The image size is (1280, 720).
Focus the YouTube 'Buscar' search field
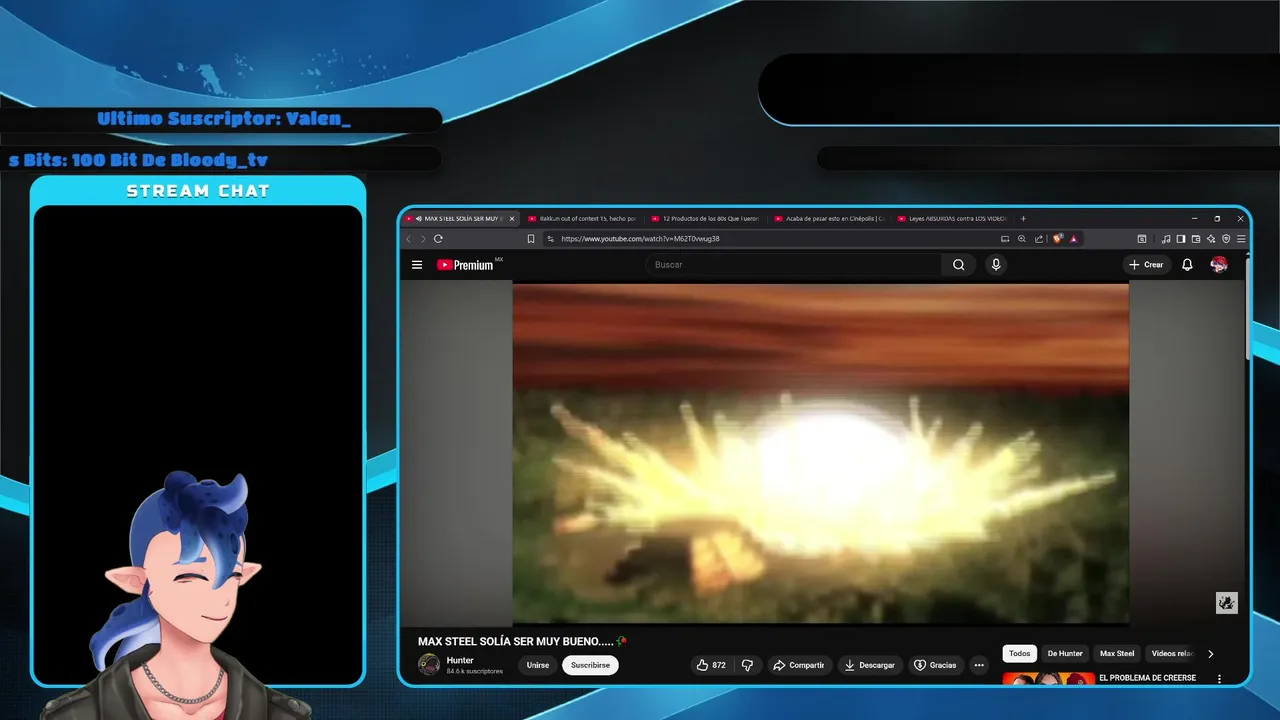tap(795, 265)
